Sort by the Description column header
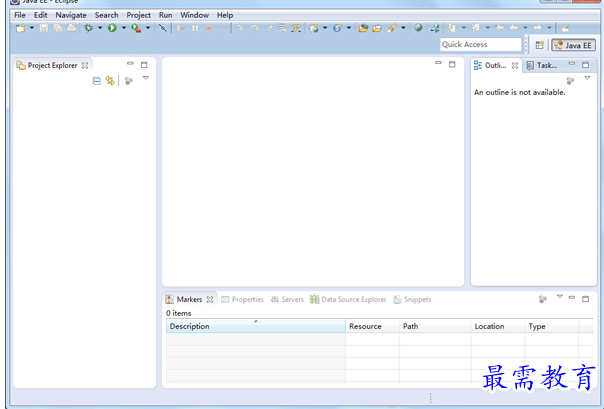Viewport: 604px width, 409px height. pos(256,326)
